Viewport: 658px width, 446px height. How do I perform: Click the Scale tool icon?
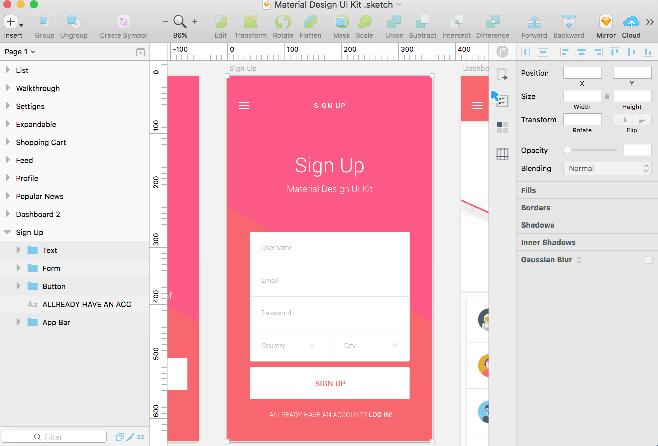click(365, 21)
